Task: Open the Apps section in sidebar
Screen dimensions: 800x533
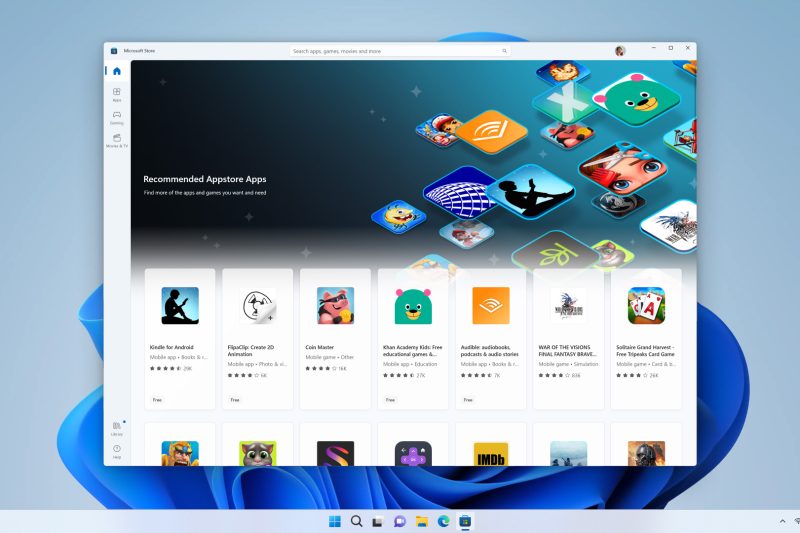Action: tap(117, 94)
